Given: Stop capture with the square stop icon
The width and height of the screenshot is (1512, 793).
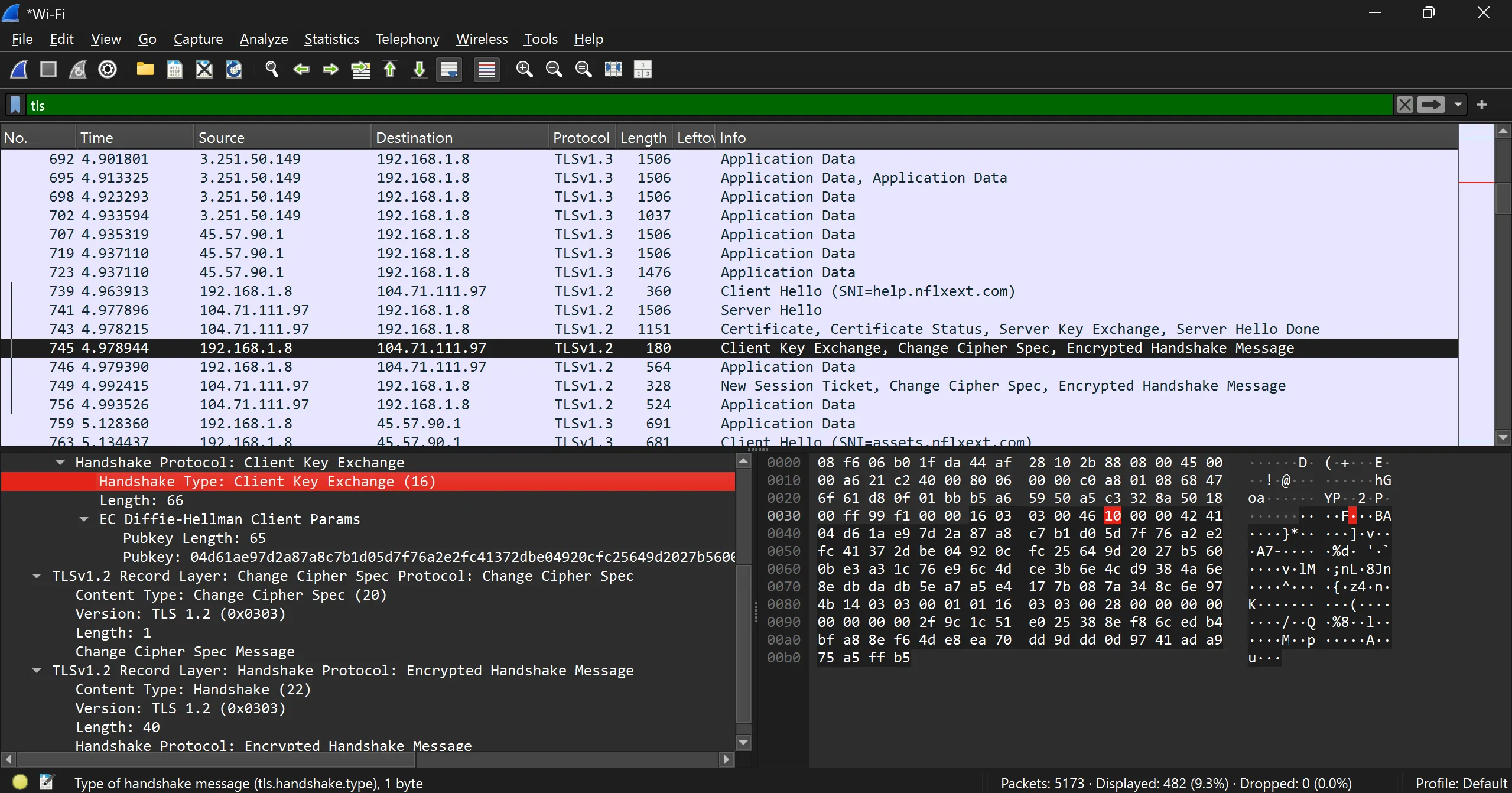Looking at the screenshot, I should point(48,70).
